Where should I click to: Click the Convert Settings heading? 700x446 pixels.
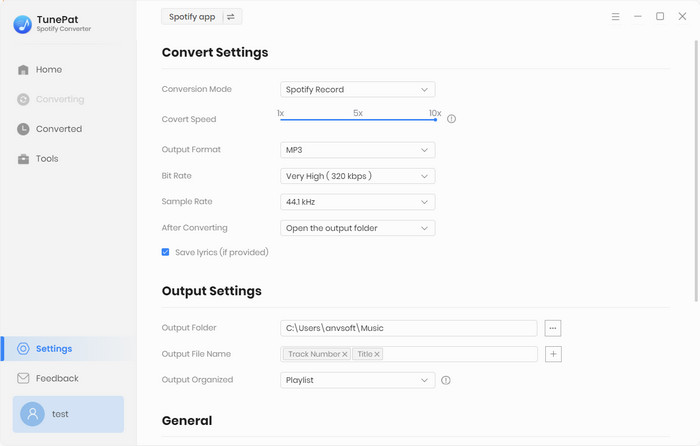point(215,53)
